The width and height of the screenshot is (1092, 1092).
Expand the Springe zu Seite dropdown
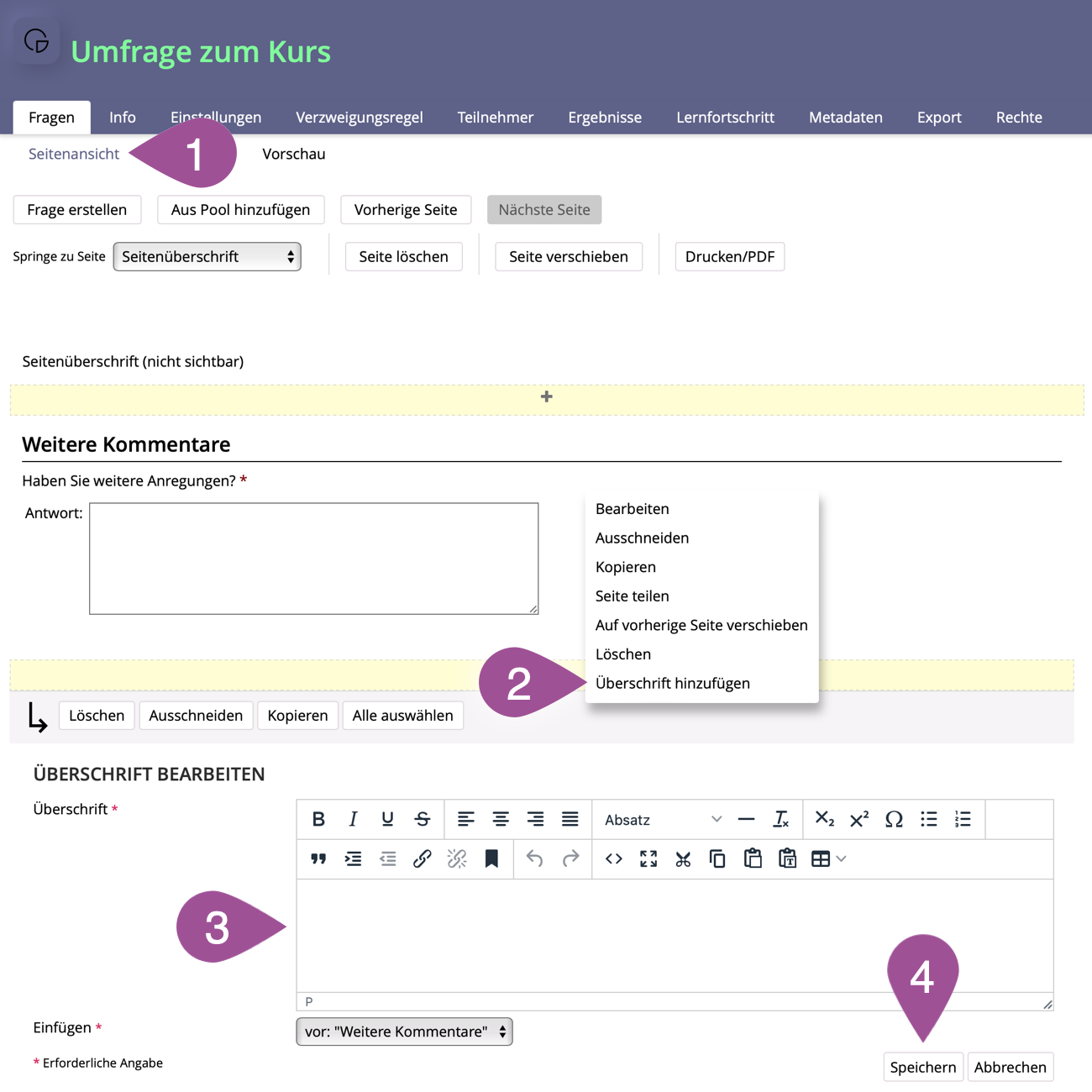pyautogui.click(x=207, y=257)
